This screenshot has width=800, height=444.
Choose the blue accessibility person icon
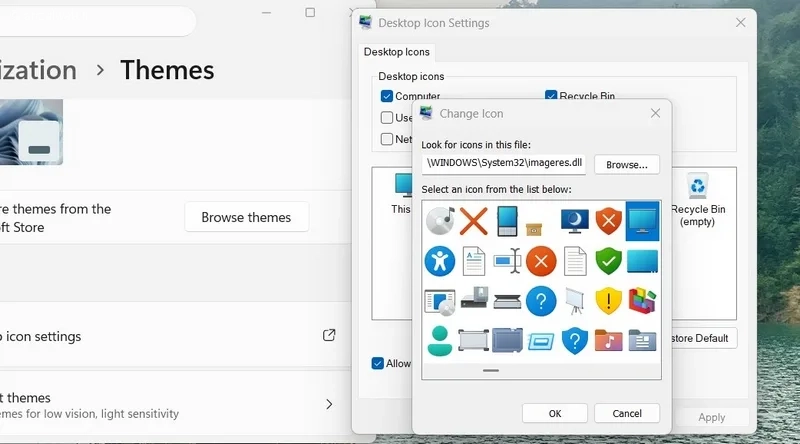tap(440, 261)
